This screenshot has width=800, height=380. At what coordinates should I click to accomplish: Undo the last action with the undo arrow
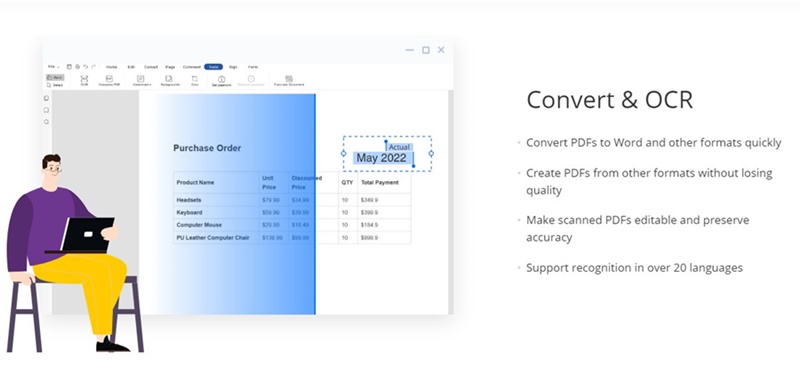pos(86,67)
